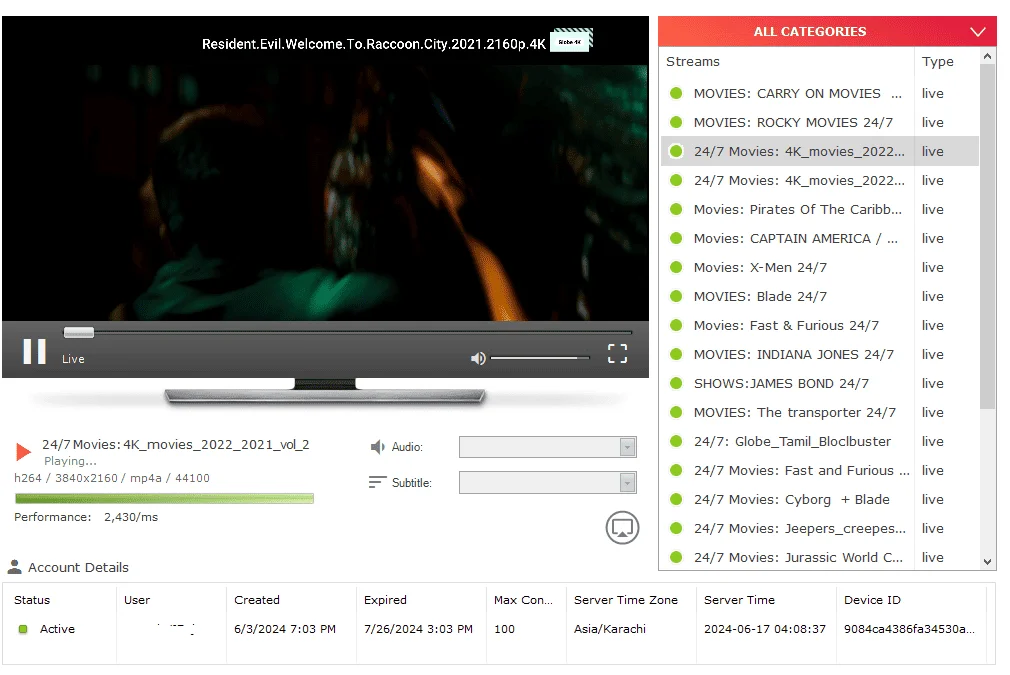Click the server time 2024-06-17 04:08:37
The height and width of the screenshot is (675, 1010).
pyautogui.click(x=765, y=629)
